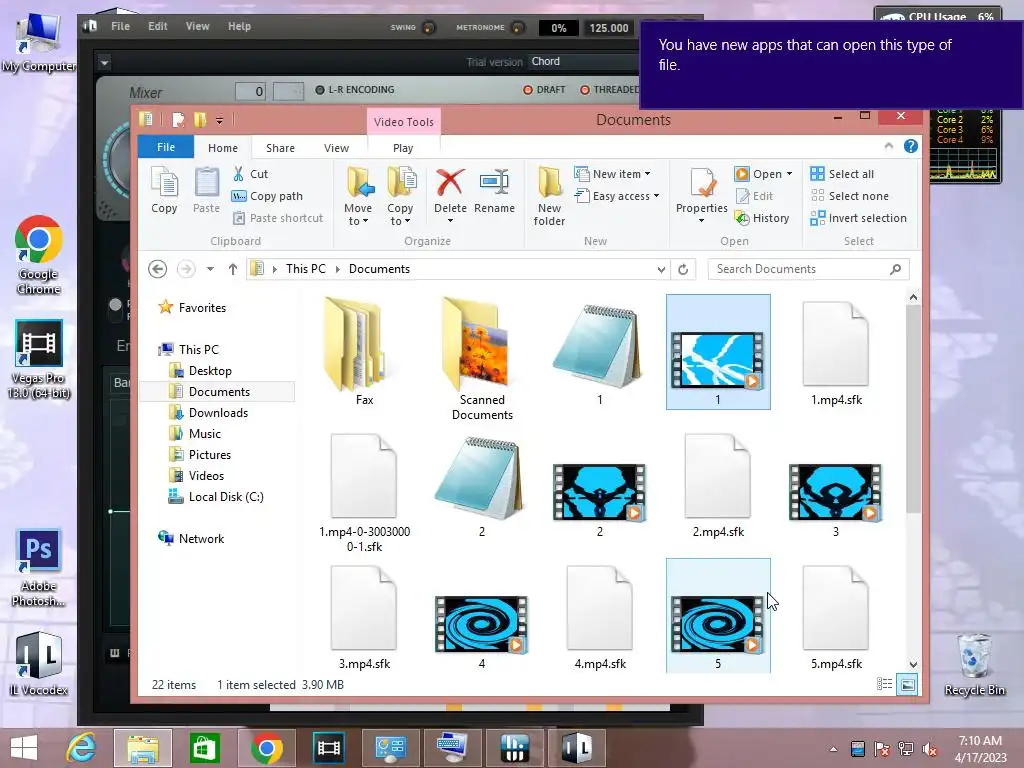Click the 125.000 tempo field

609,28
